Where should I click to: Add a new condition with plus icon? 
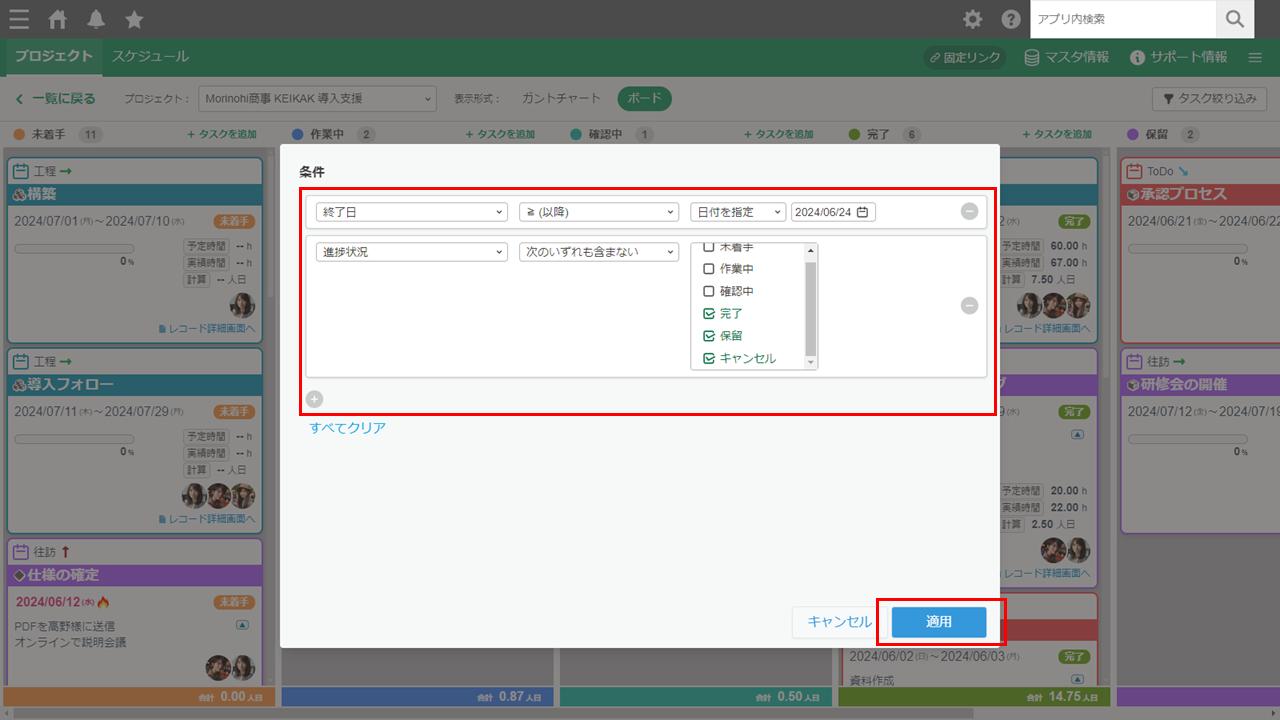pos(314,399)
